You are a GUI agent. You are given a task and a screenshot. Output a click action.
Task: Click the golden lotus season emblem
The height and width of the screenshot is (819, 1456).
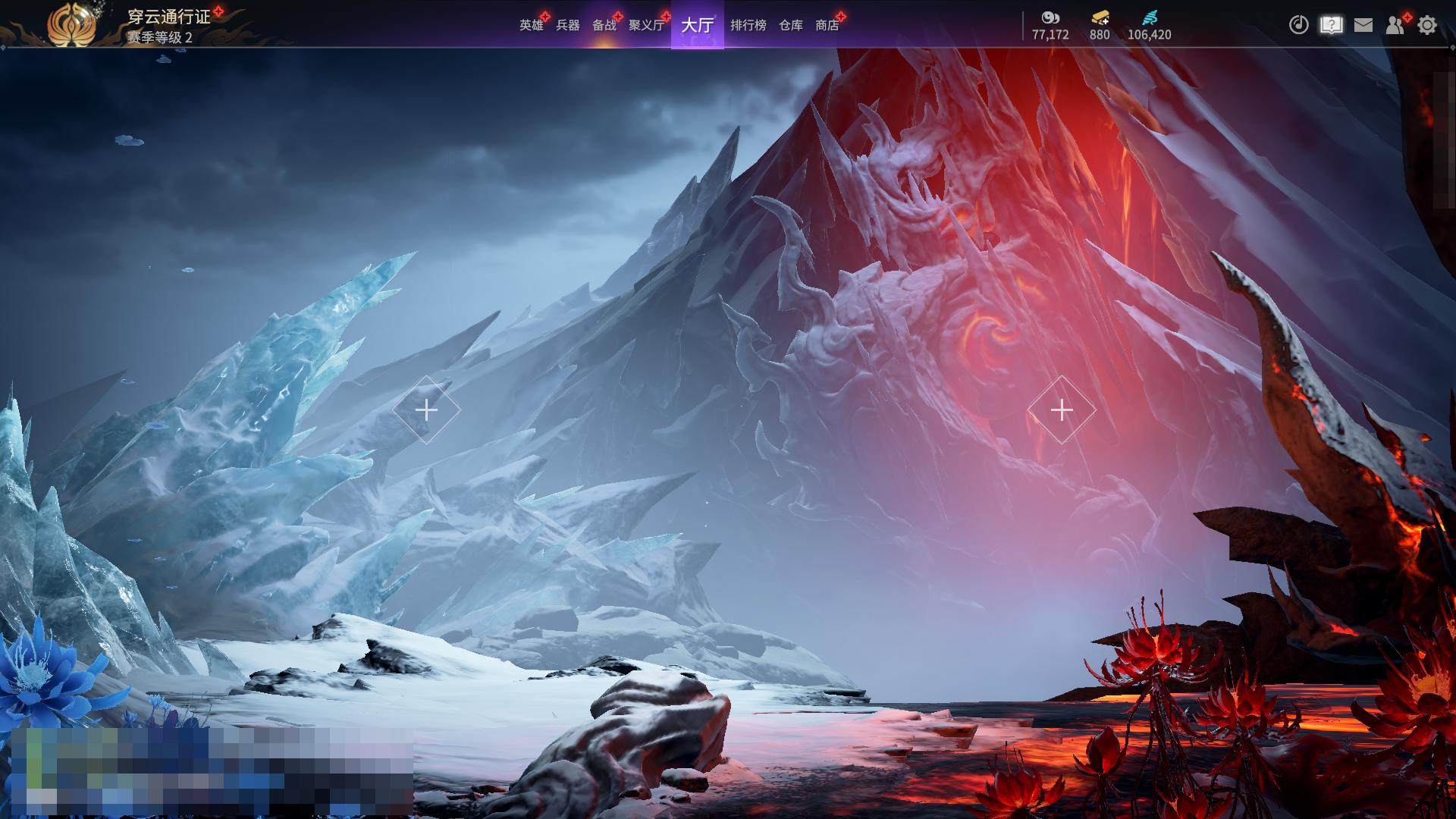[x=71, y=24]
